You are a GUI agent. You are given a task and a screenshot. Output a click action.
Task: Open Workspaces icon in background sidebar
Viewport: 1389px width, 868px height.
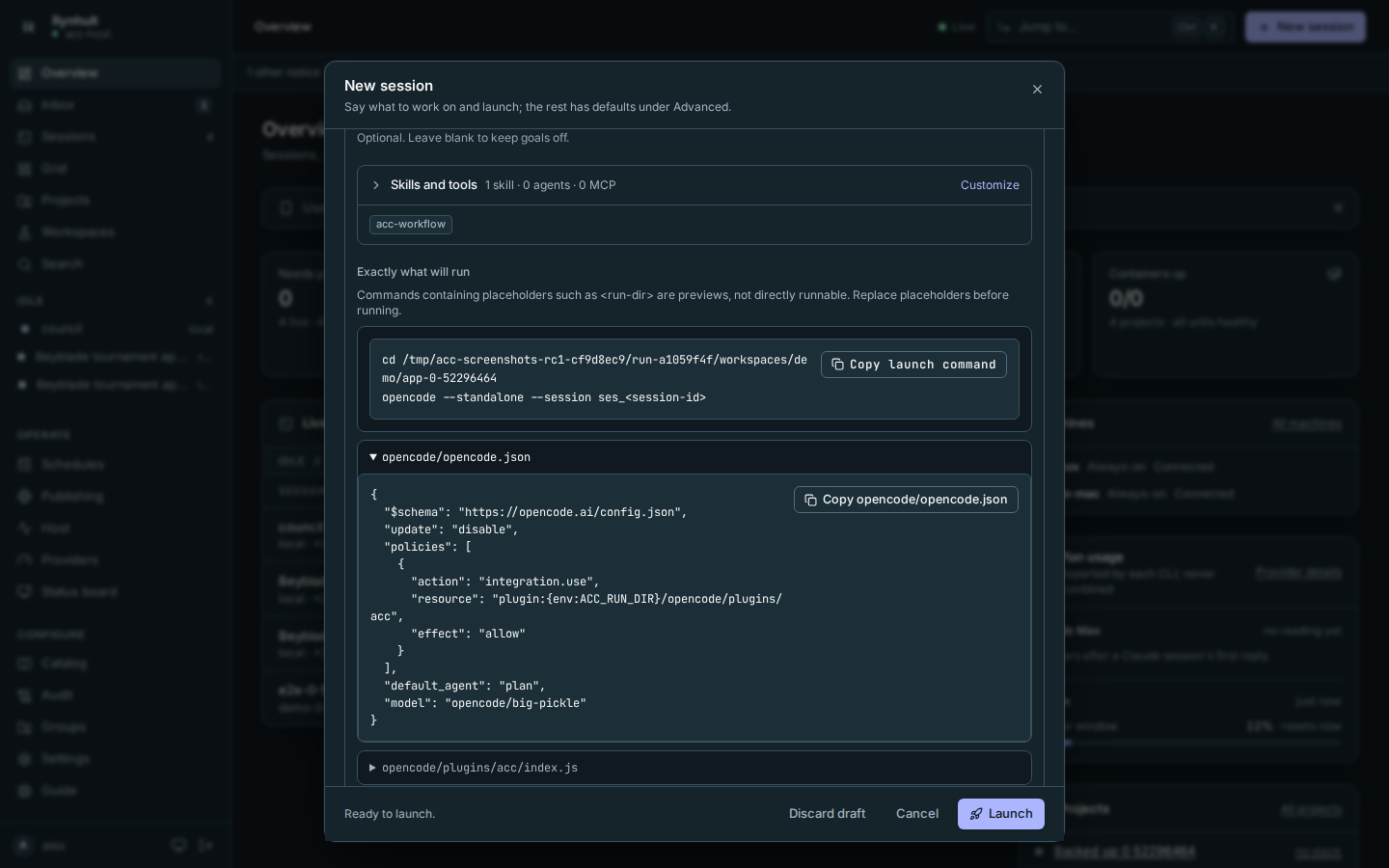pos(26,232)
